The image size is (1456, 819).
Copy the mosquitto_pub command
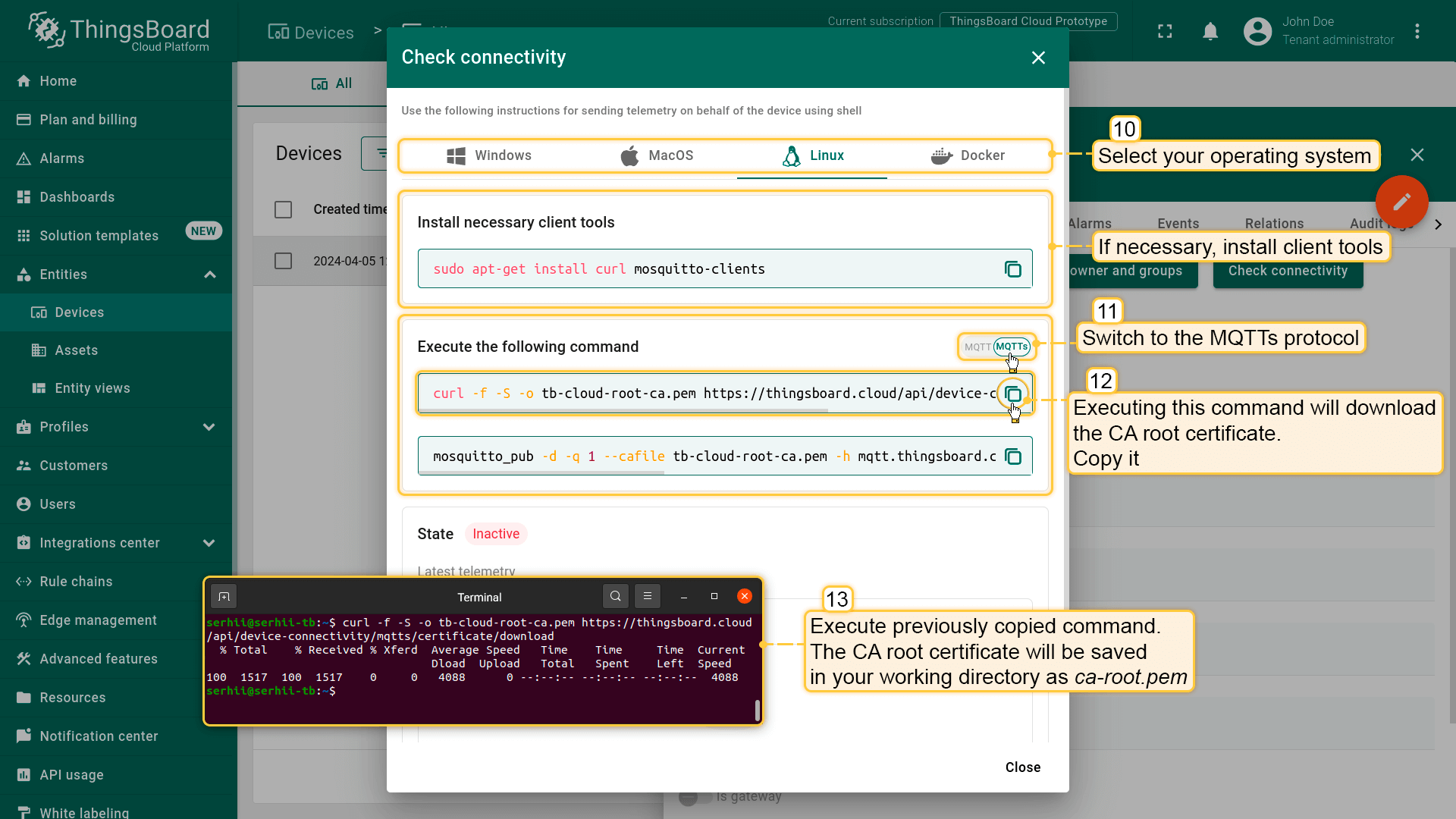(1012, 457)
